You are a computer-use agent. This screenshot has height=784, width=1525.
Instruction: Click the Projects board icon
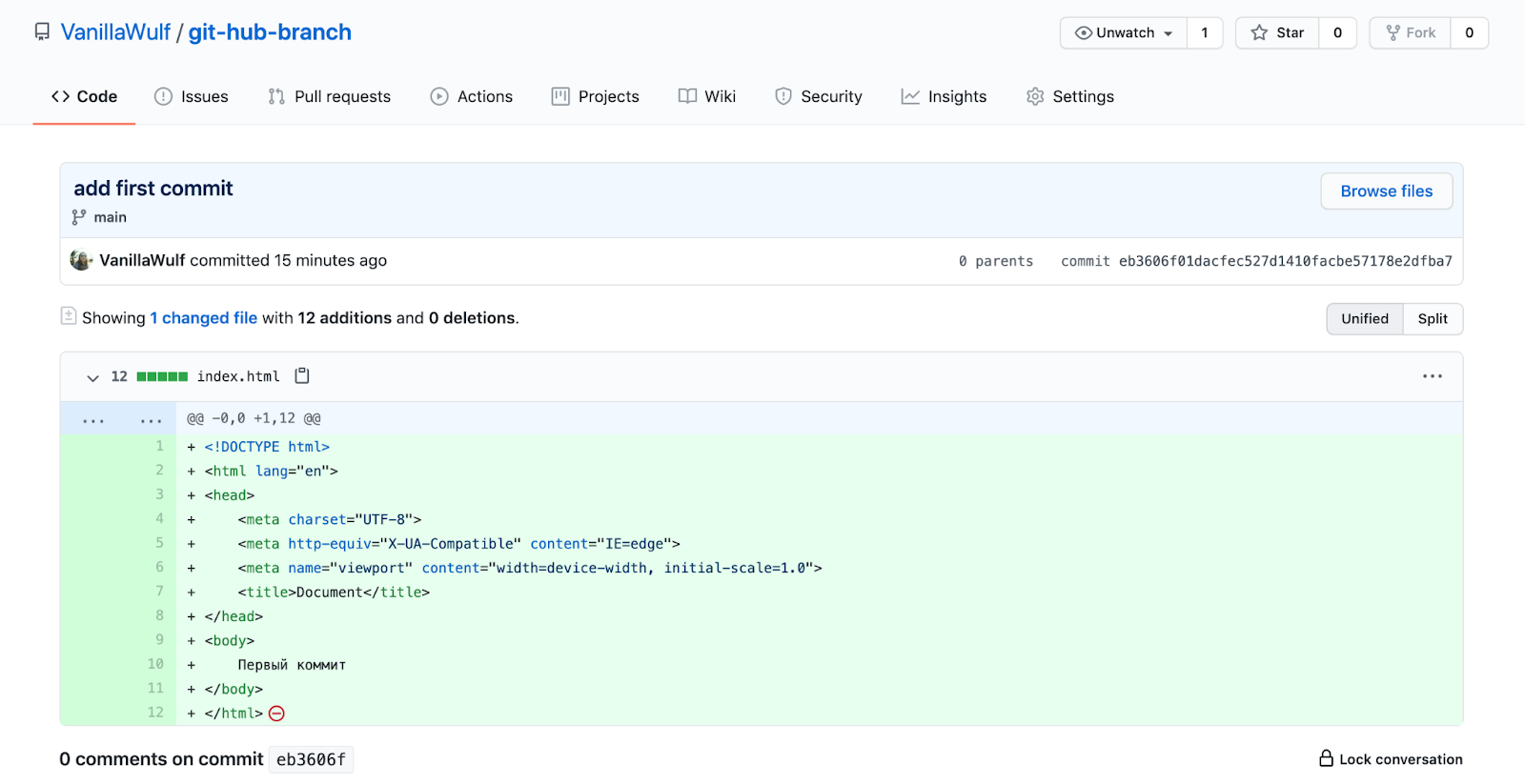pos(560,96)
